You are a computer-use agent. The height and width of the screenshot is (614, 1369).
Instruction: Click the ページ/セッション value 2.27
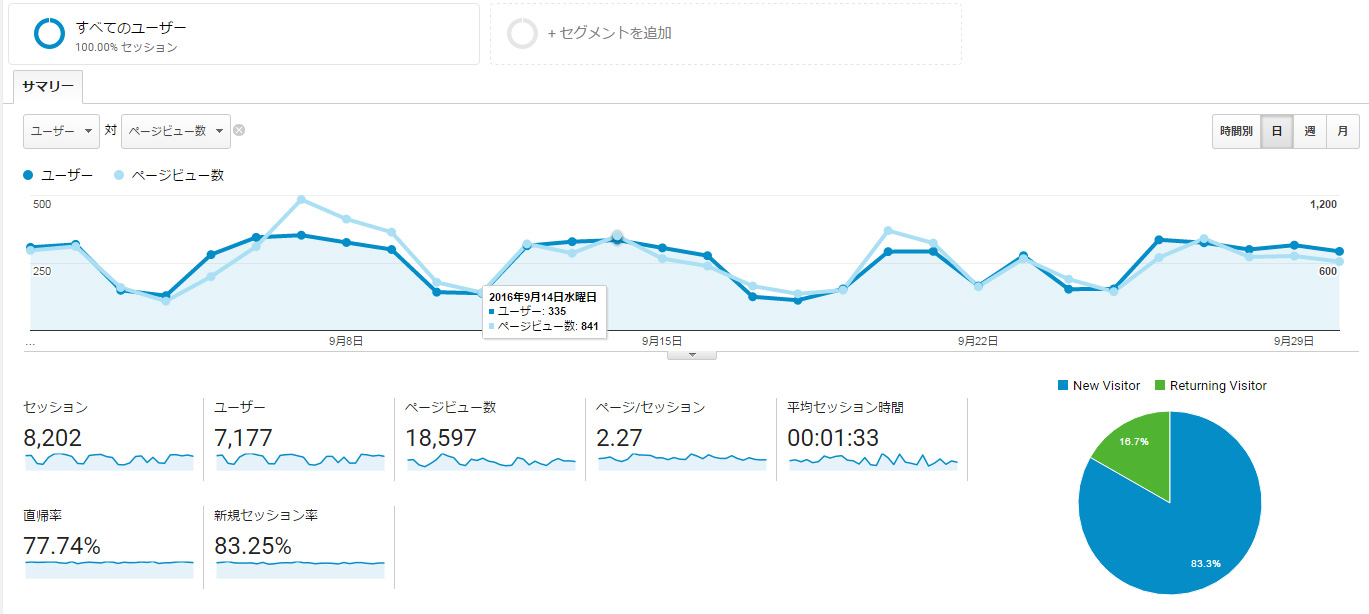(x=619, y=437)
